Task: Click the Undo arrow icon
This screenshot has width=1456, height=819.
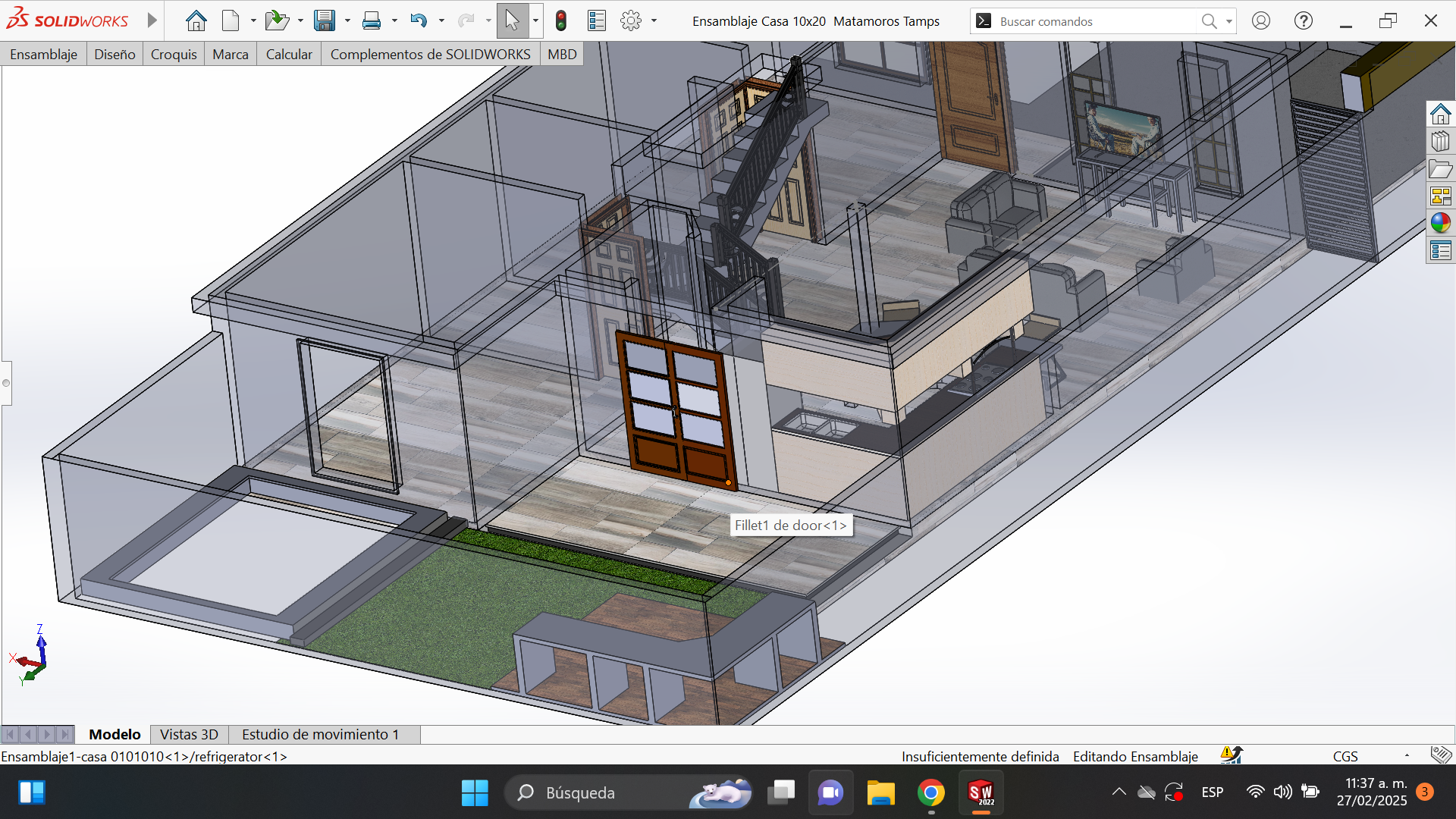Action: [x=418, y=20]
